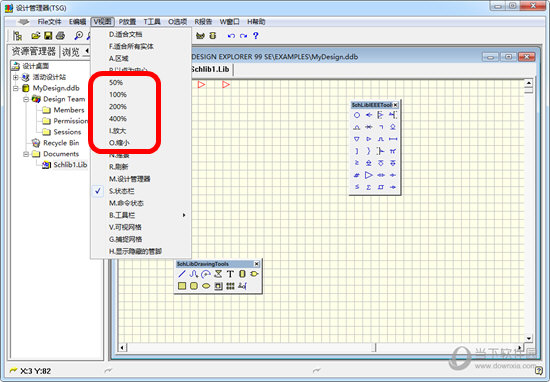Select the rounded rectangle tool in SchLibDrawingTools
This screenshot has height=382, width=550.
[x=194, y=286]
